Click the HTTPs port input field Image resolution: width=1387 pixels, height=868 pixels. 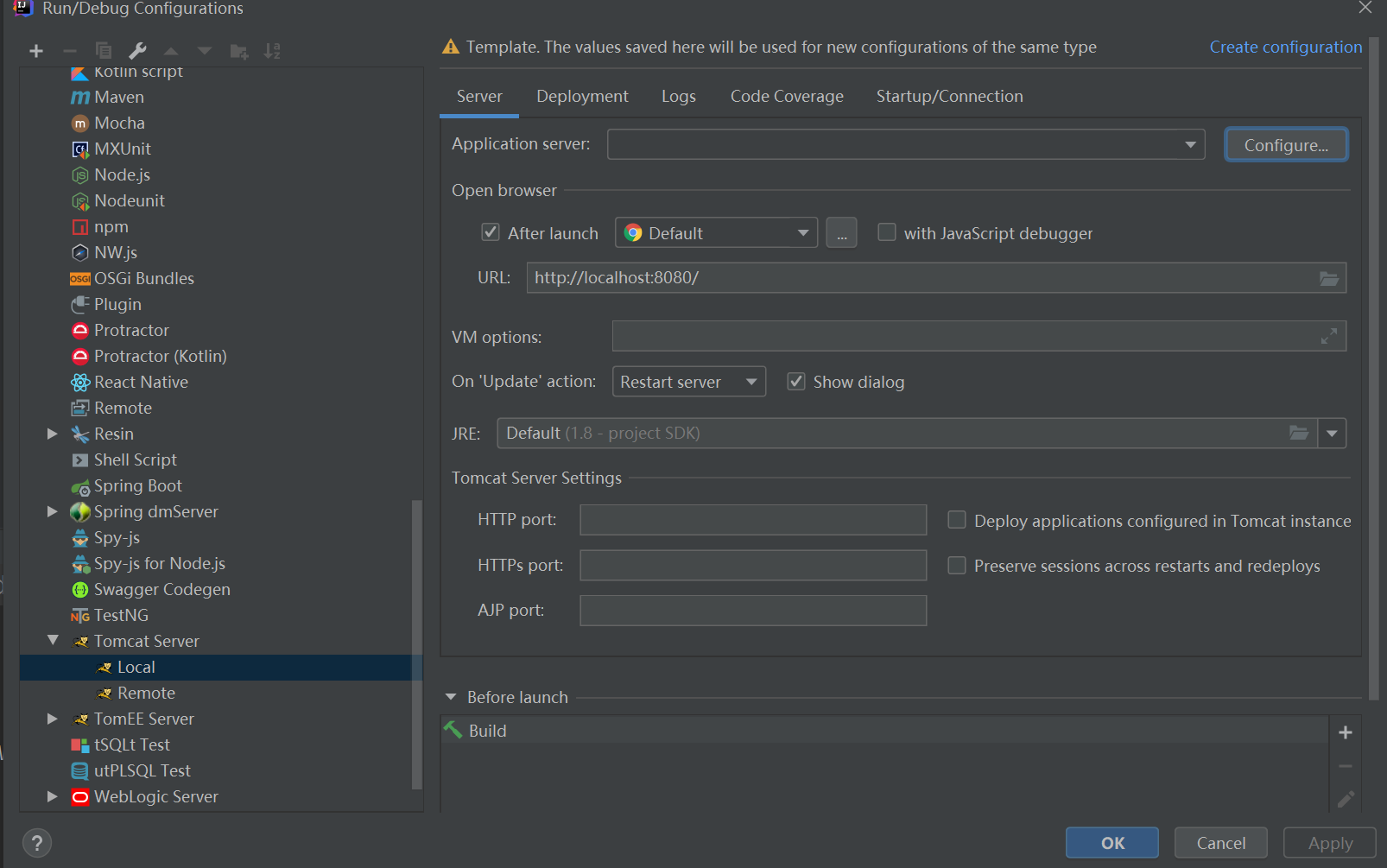753,566
